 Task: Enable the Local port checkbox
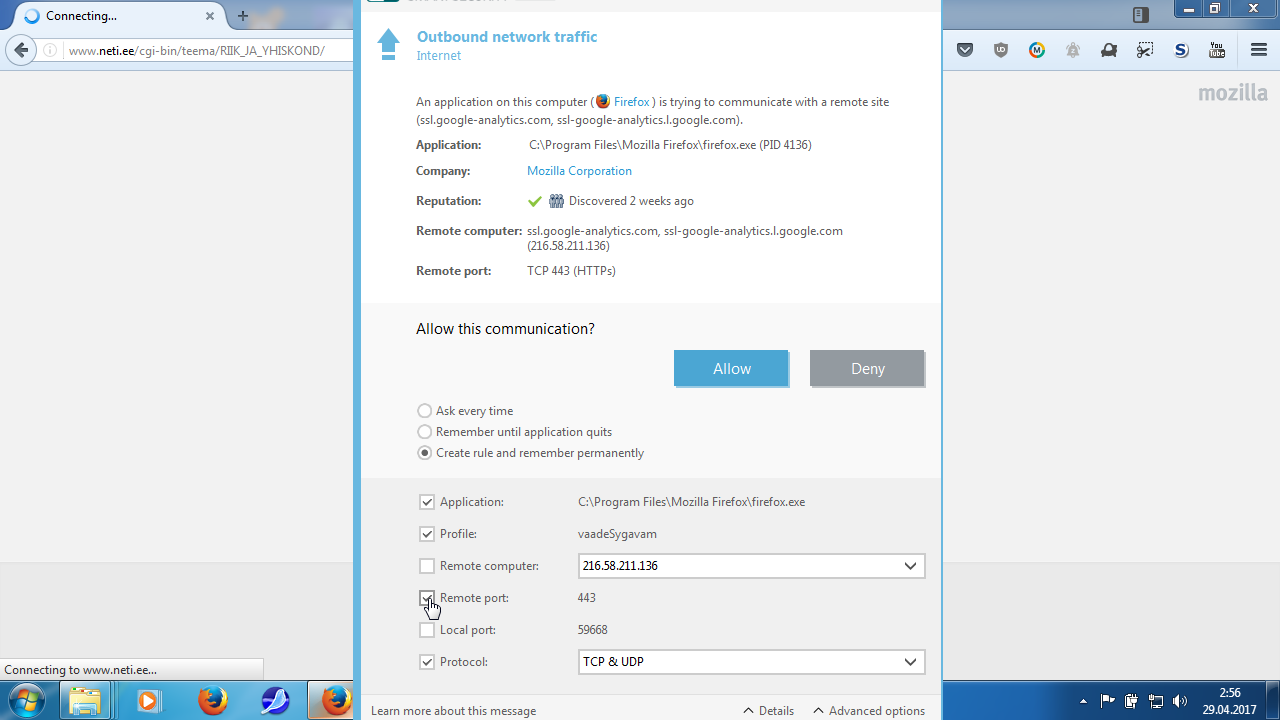coord(427,630)
